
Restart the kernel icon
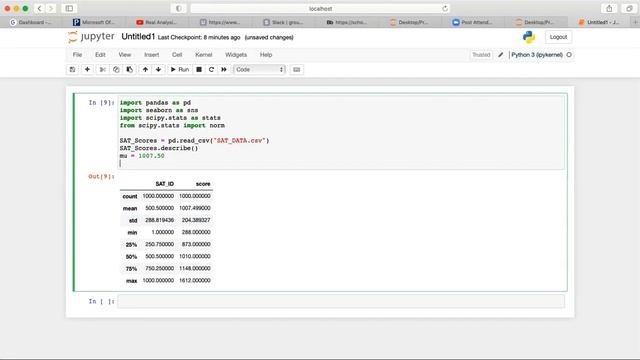(x=211, y=69)
